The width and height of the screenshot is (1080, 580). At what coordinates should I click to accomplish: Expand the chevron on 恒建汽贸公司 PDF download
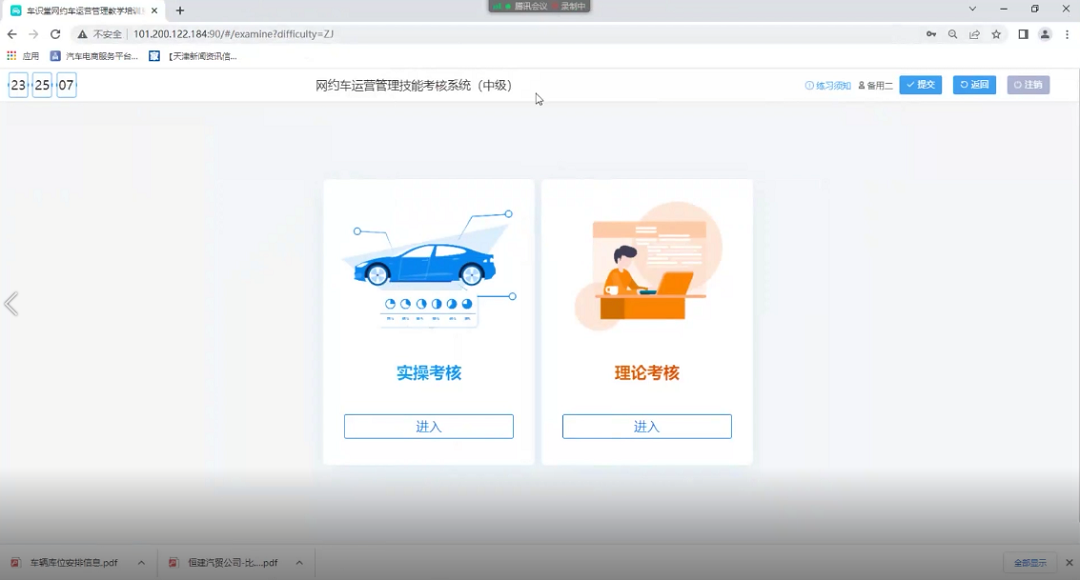click(299, 562)
